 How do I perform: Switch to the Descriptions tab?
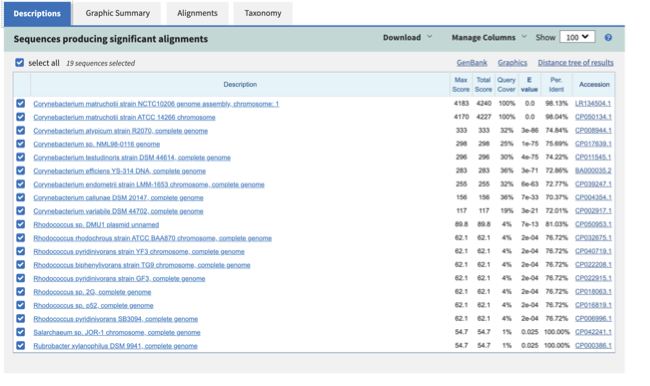click(x=37, y=14)
